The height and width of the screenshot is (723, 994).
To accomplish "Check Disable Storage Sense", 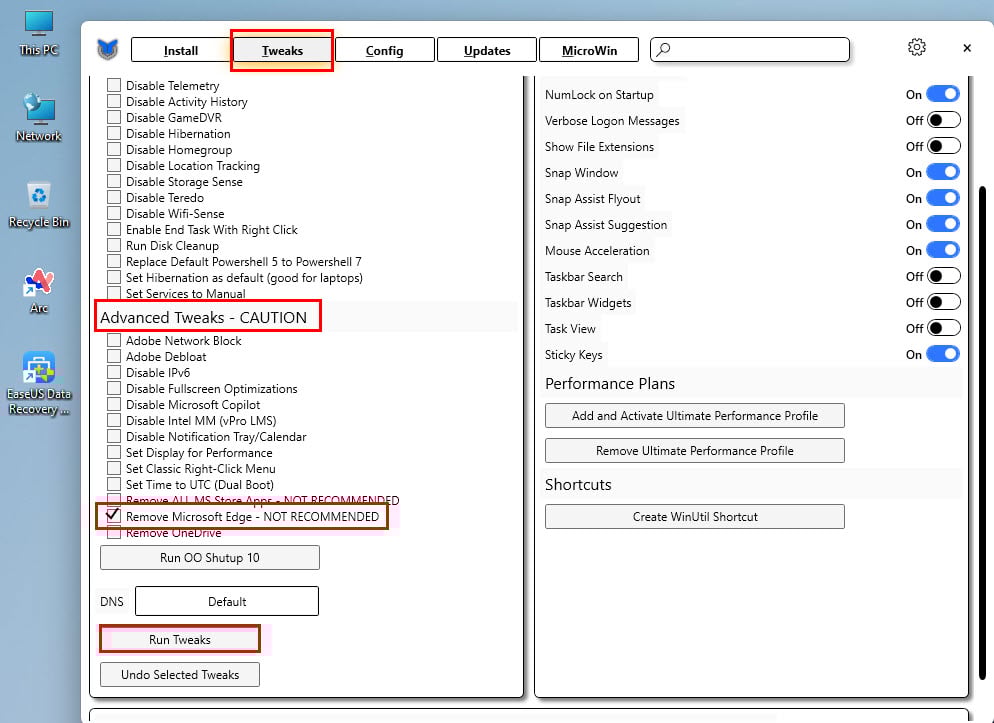I will 114,181.
